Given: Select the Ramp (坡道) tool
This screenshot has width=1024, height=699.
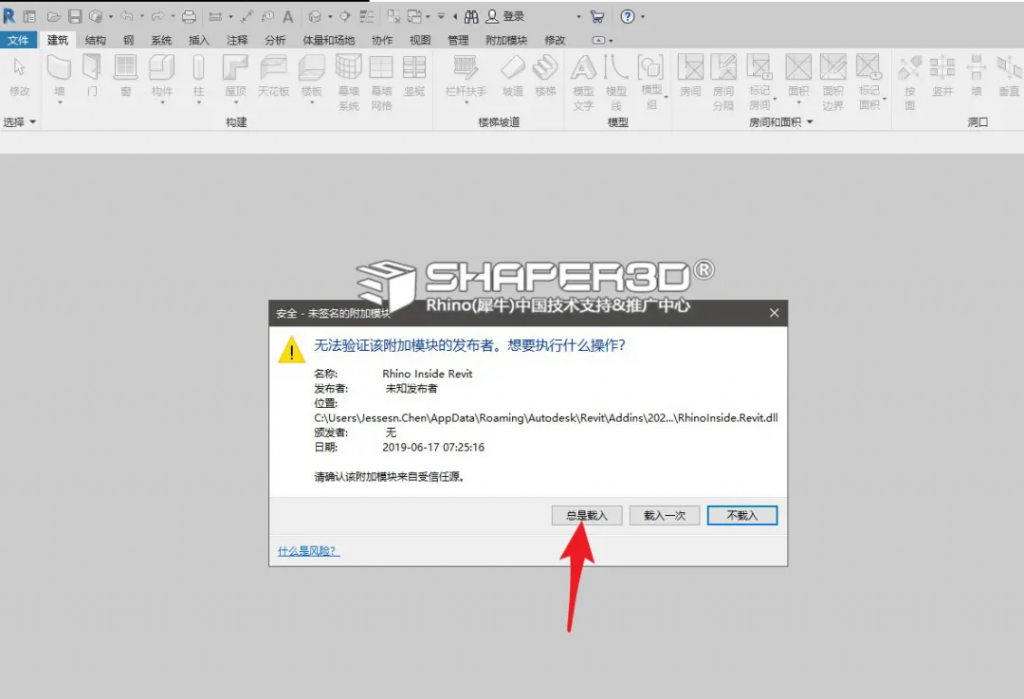Looking at the screenshot, I should tap(513, 76).
